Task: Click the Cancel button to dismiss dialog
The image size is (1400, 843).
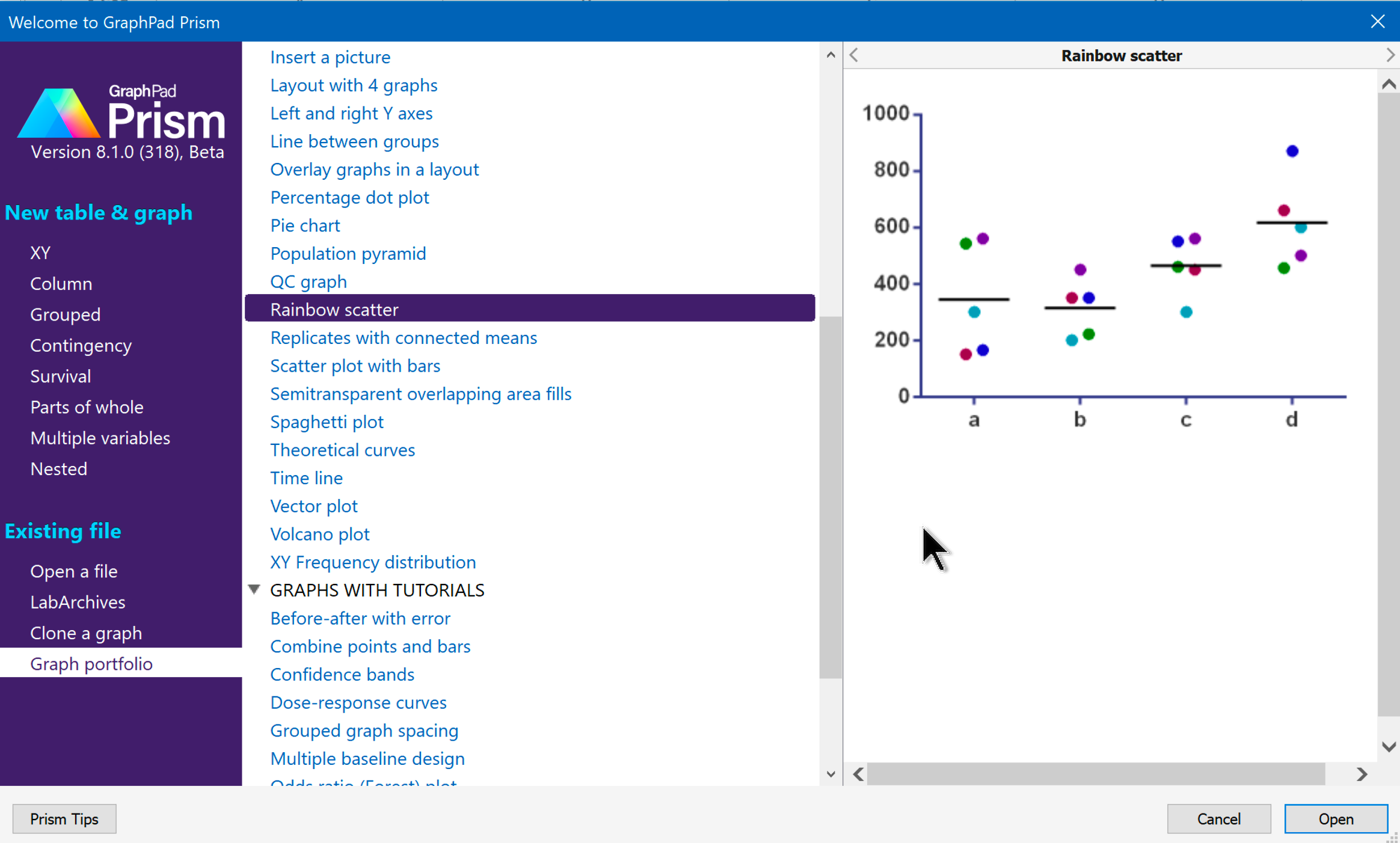Action: pos(1219,819)
